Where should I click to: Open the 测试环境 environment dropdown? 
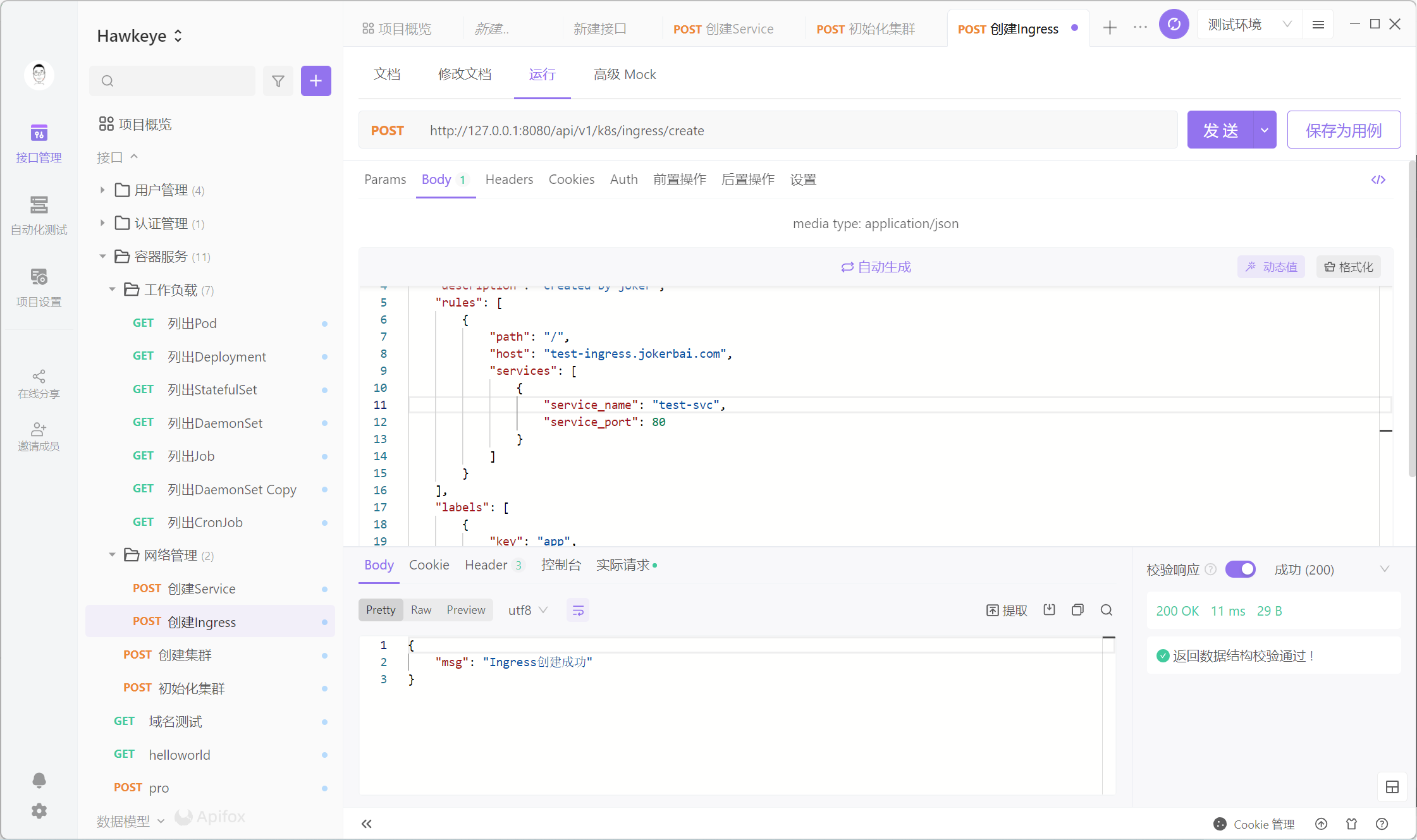1250,25
